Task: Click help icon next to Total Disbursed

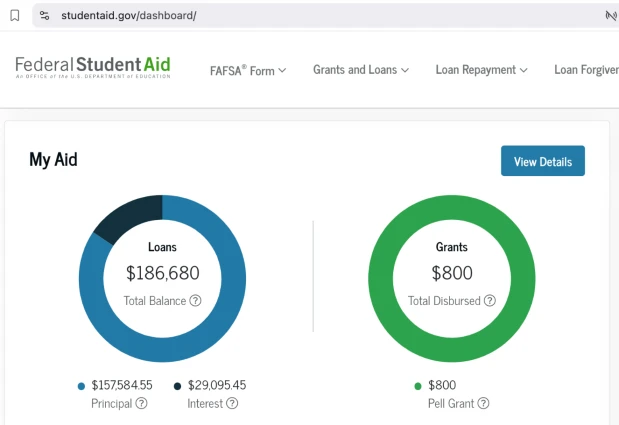Action: click(489, 300)
